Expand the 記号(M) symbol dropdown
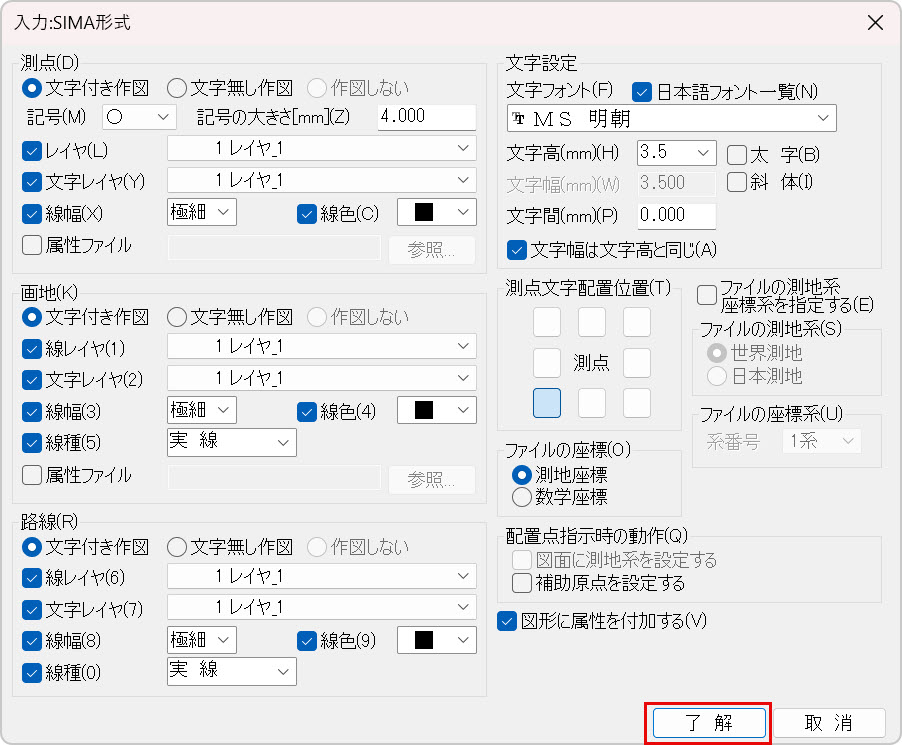The image size is (902, 745). pos(138,117)
